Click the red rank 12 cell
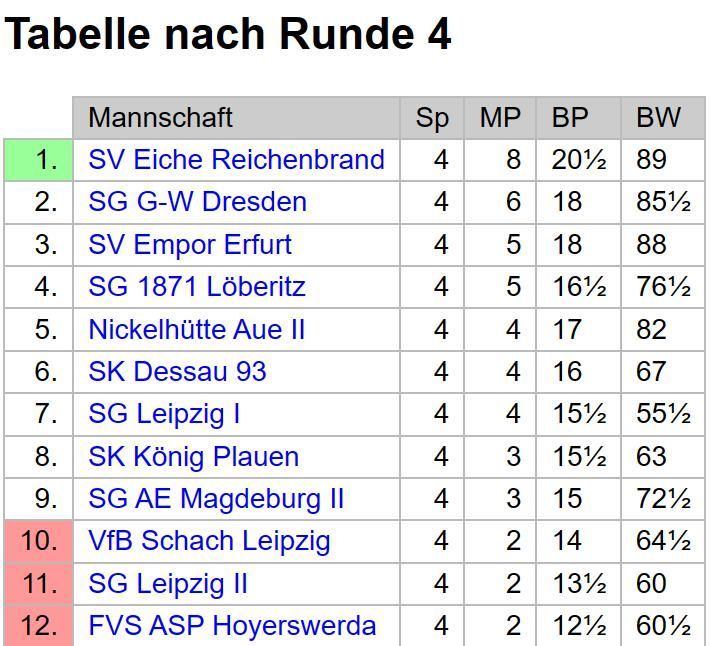This screenshot has width=710, height=646. (39, 626)
